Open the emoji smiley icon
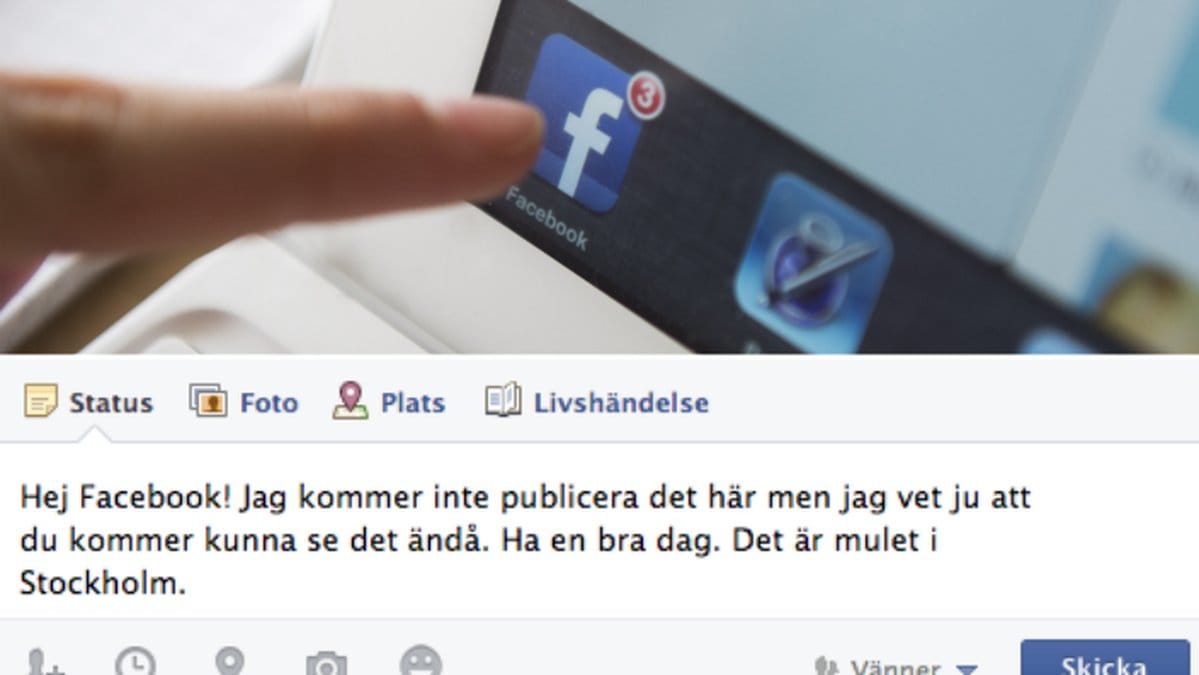This screenshot has width=1199, height=675. pyautogui.click(x=421, y=661)
